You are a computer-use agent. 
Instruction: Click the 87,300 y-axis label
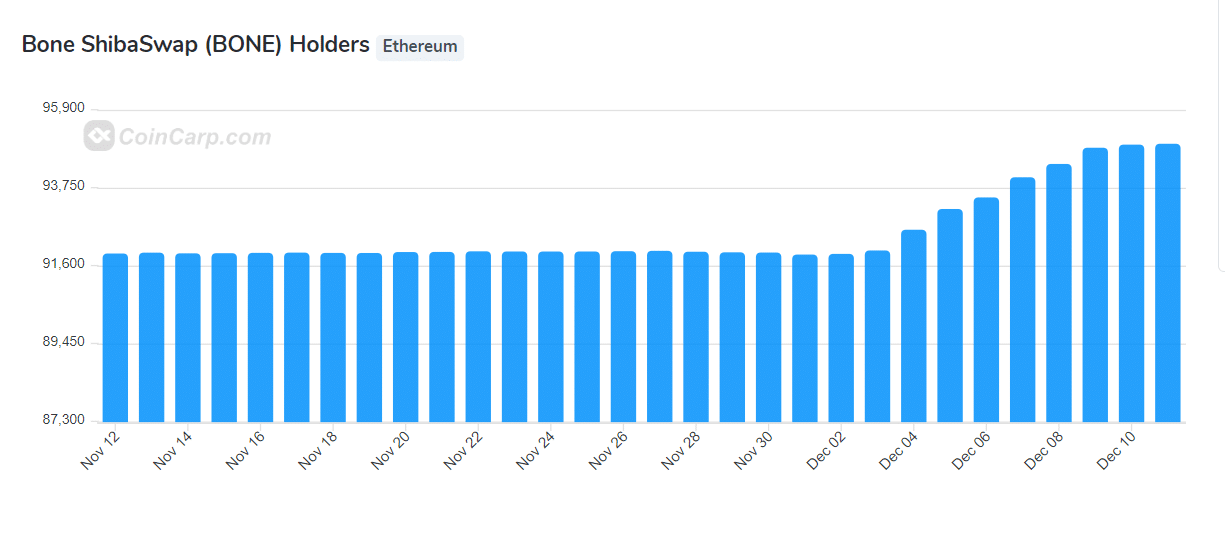(62, 420)
